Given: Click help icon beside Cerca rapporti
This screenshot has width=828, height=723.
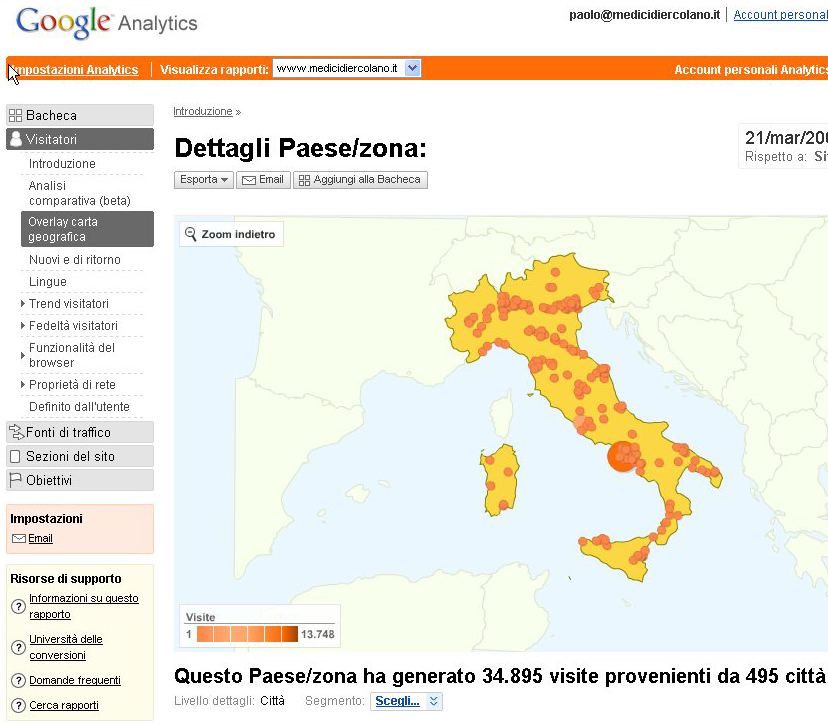Looking at the screenshot, I should tap(18, 705).
